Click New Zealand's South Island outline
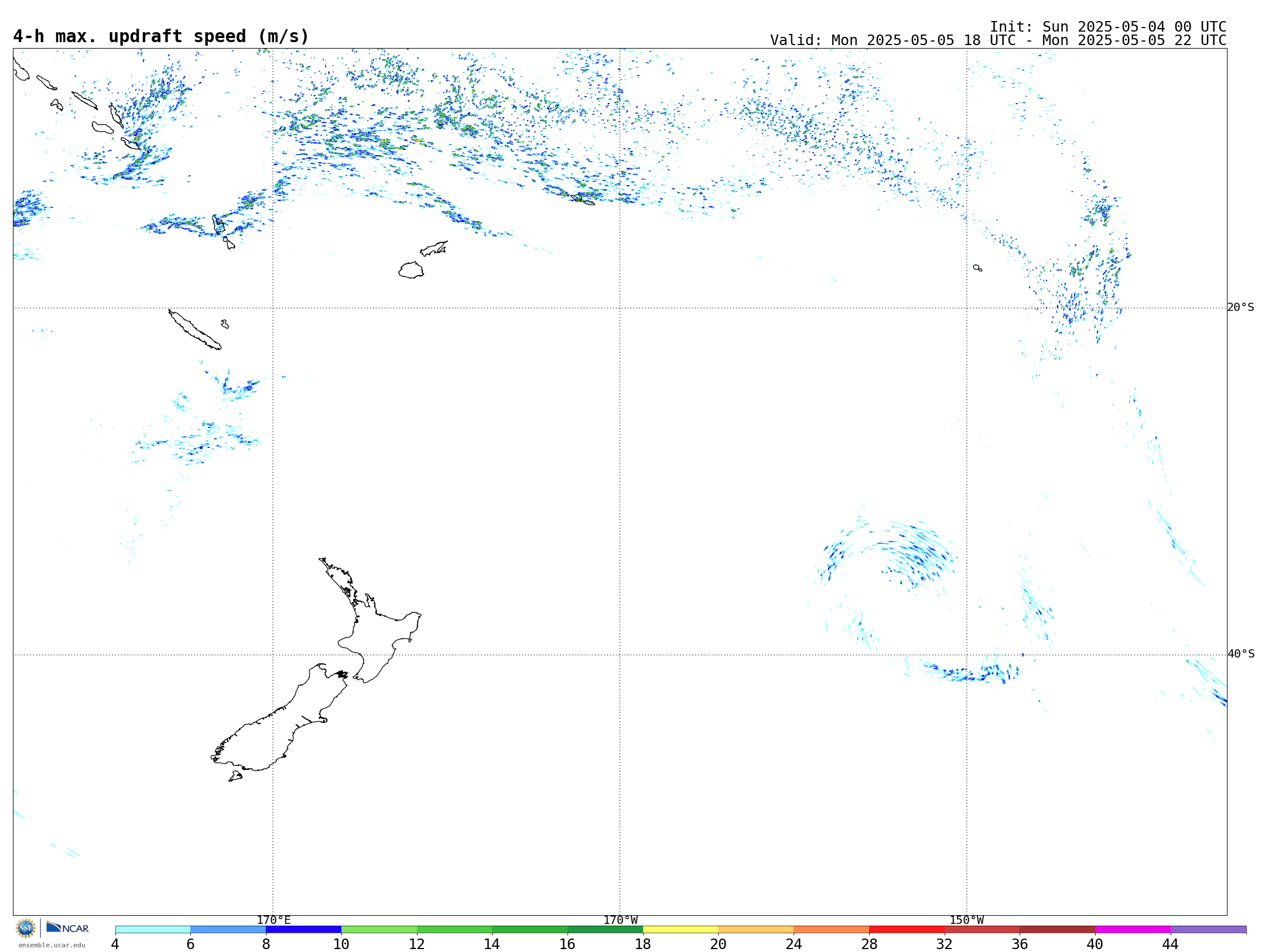The height and width of the screenshot is (952, 1265). pos(280,717)
